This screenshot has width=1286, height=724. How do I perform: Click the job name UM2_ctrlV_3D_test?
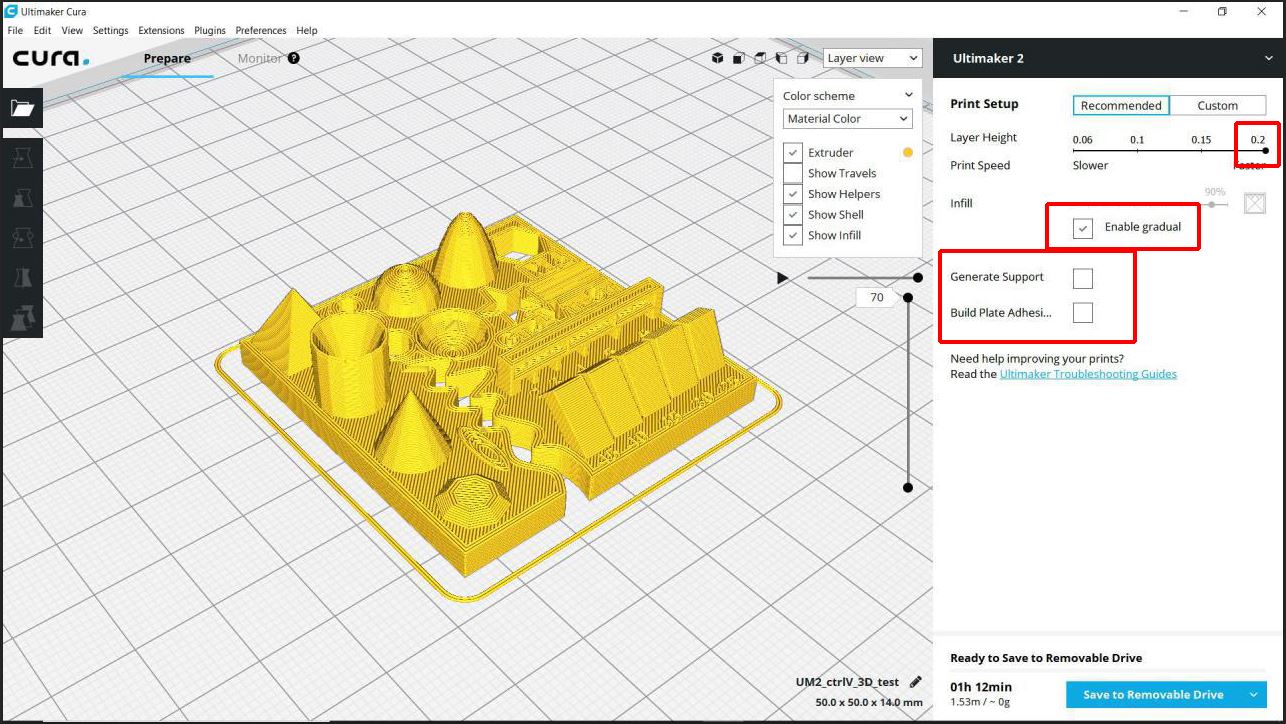click(847, 682)
